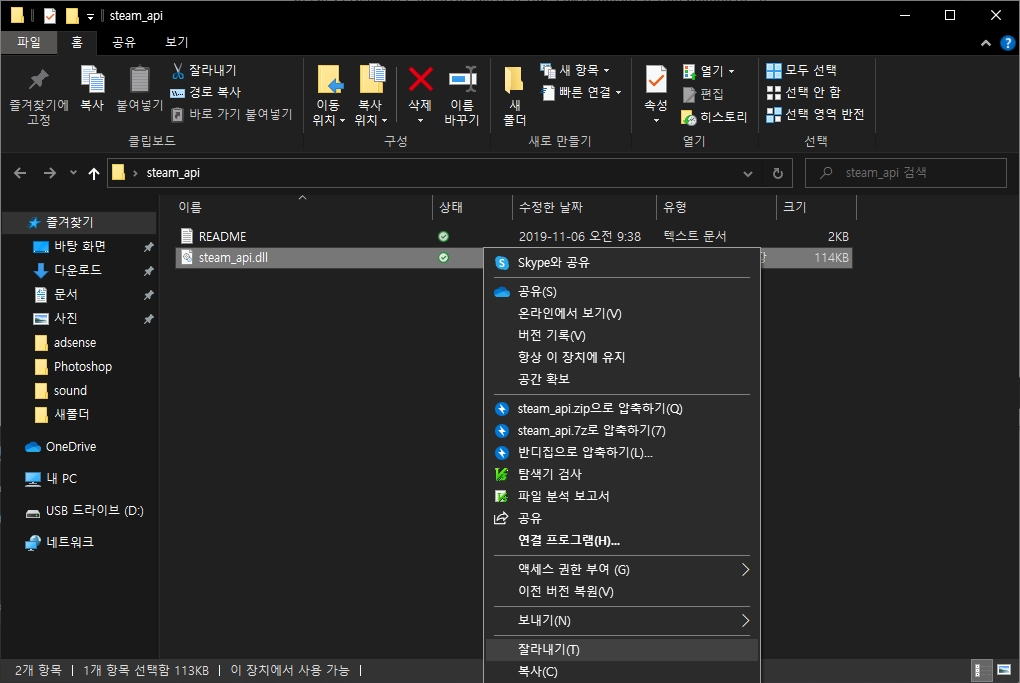This screenshot has width=1020, height=683.
Task: Open Documents (문서) in sidebar
Action: tap(65, 295)
